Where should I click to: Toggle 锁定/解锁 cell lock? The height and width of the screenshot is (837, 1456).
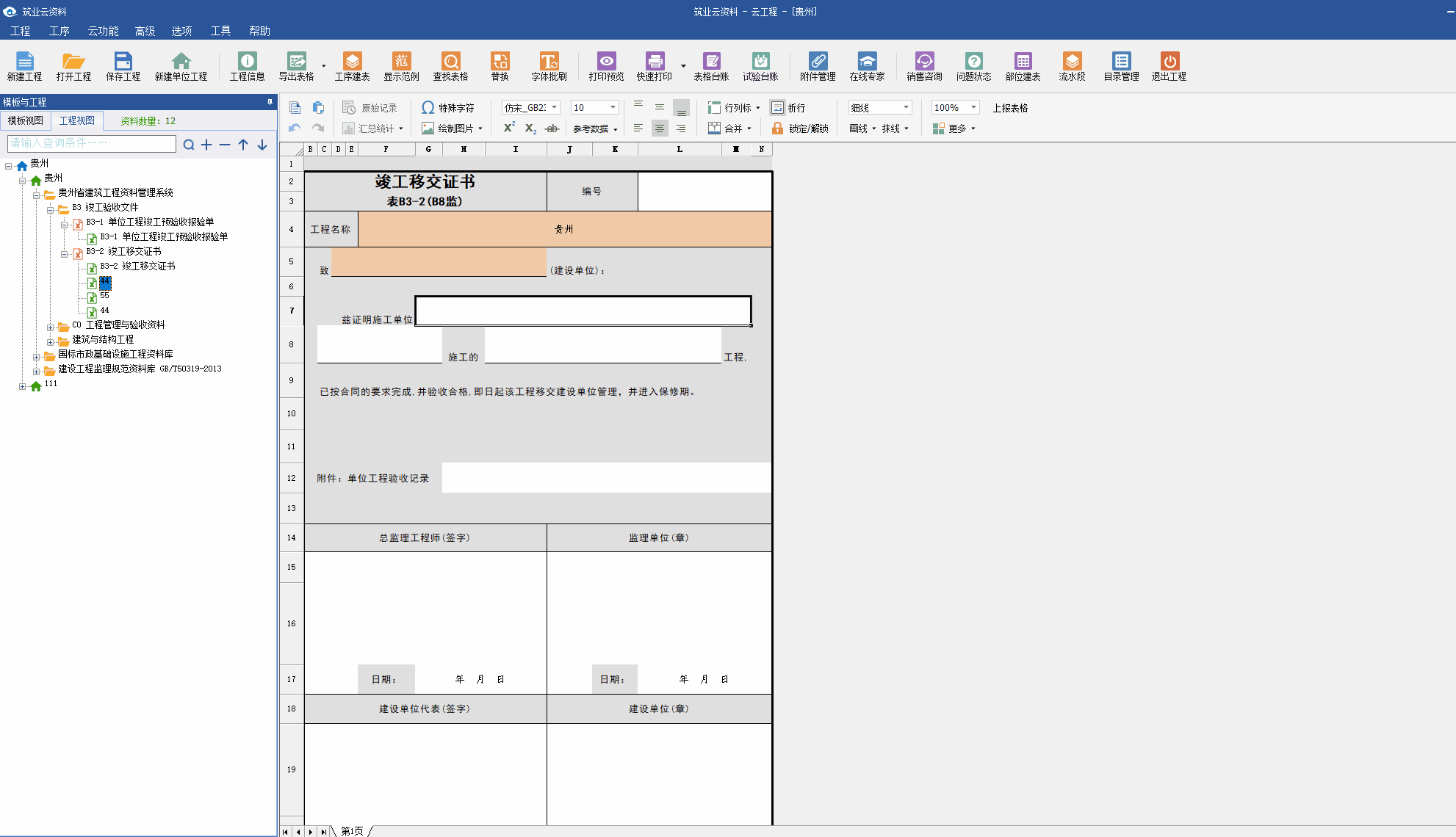(x=800, y=128)
